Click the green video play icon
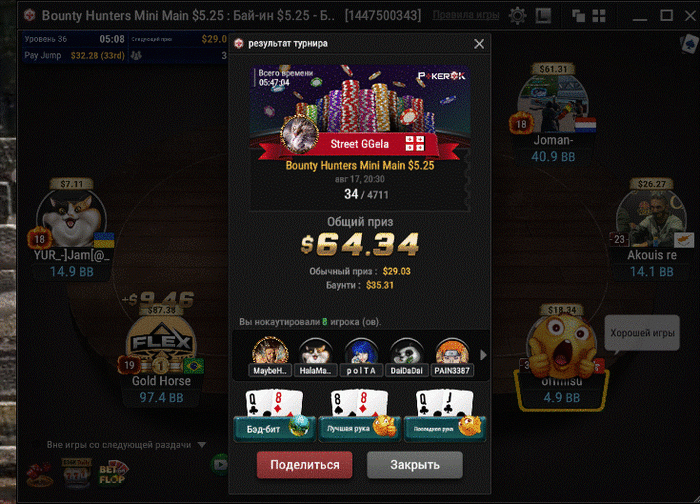 pos(219,465)
